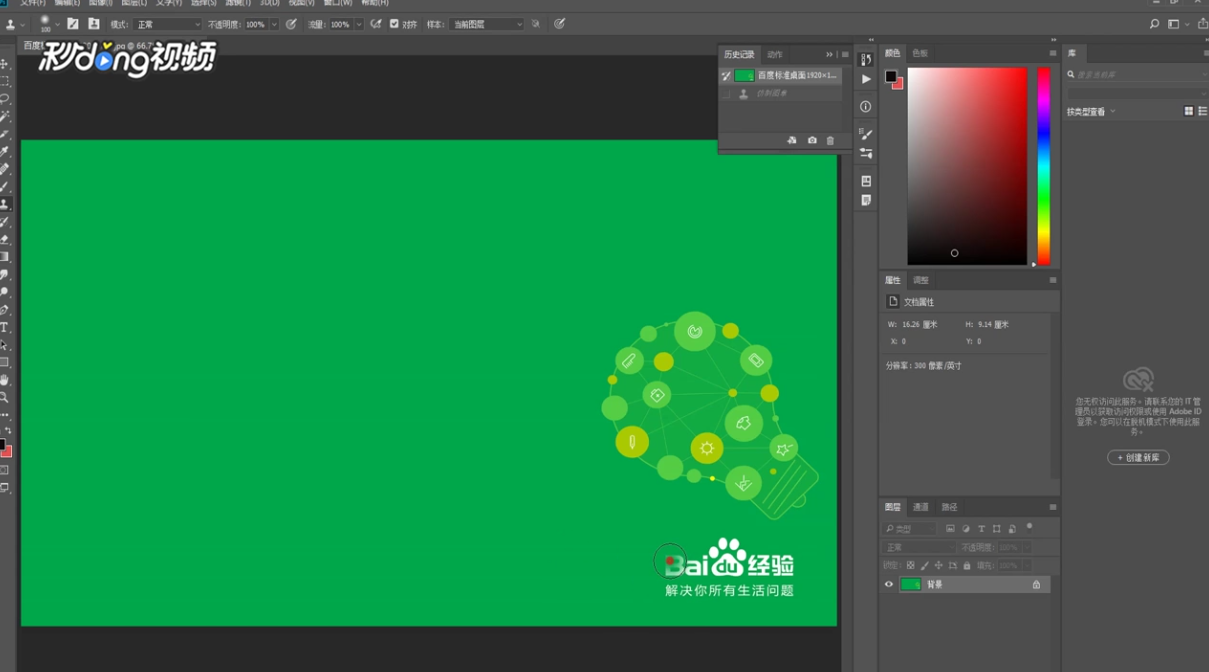The width and height of the screenshot is (1209, 672).
Task: Turn layer filtering on or off switch
Action: pos(1029,527)
